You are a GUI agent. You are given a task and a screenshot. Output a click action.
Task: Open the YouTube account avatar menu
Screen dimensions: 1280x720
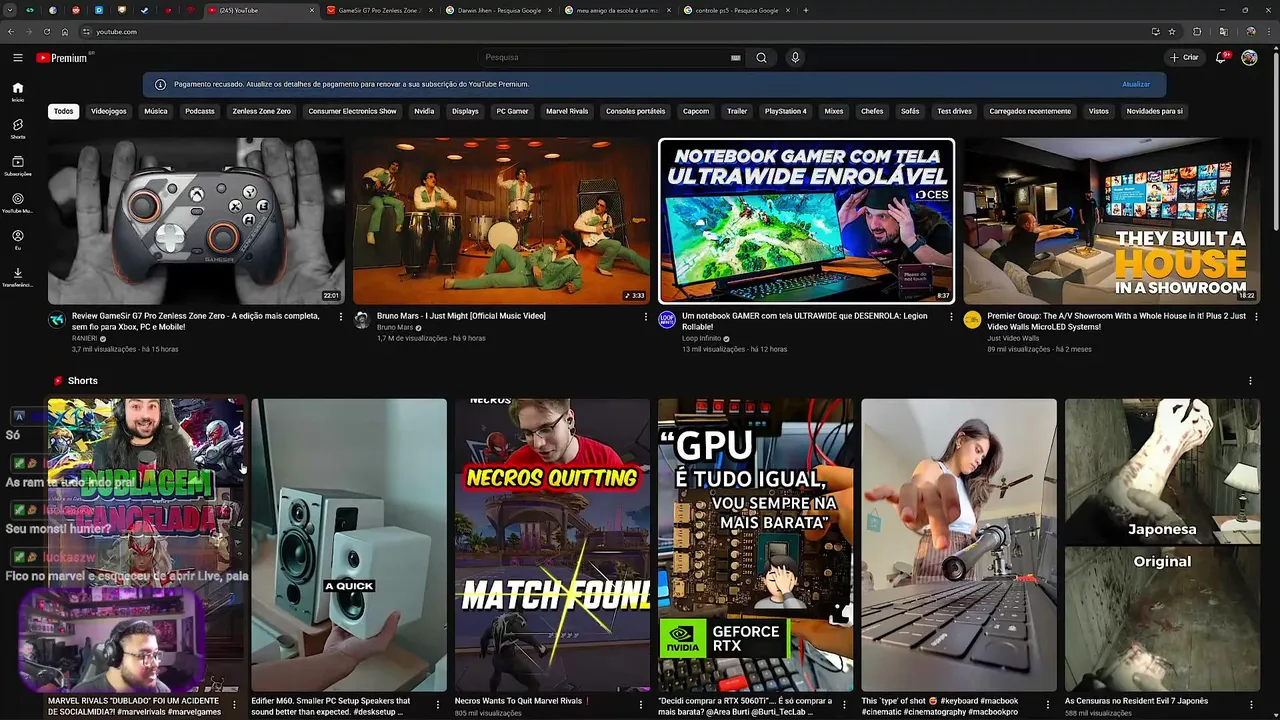(x=1249, y=58)
